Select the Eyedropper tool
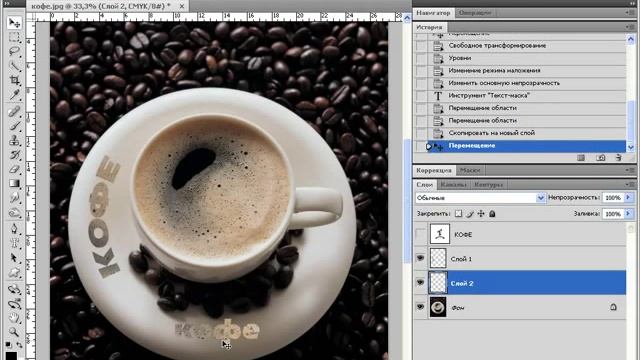 coord(14,95)
